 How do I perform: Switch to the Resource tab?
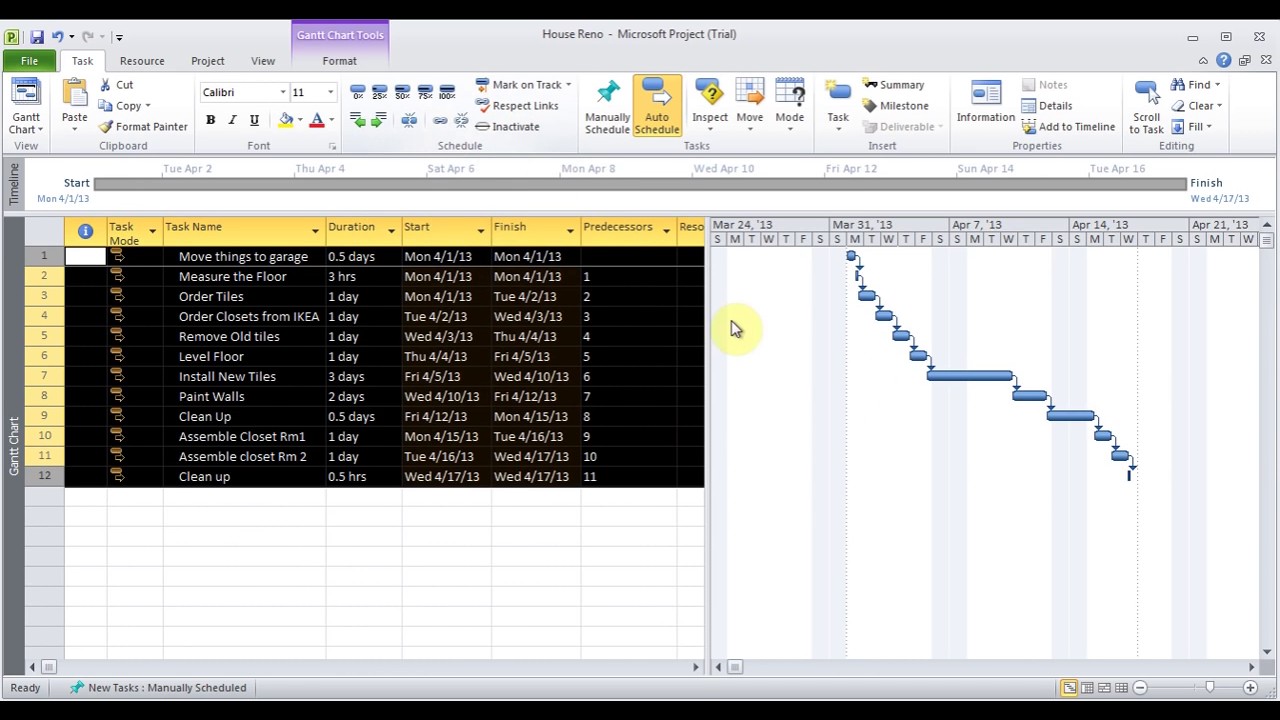[x=142, y=61]
